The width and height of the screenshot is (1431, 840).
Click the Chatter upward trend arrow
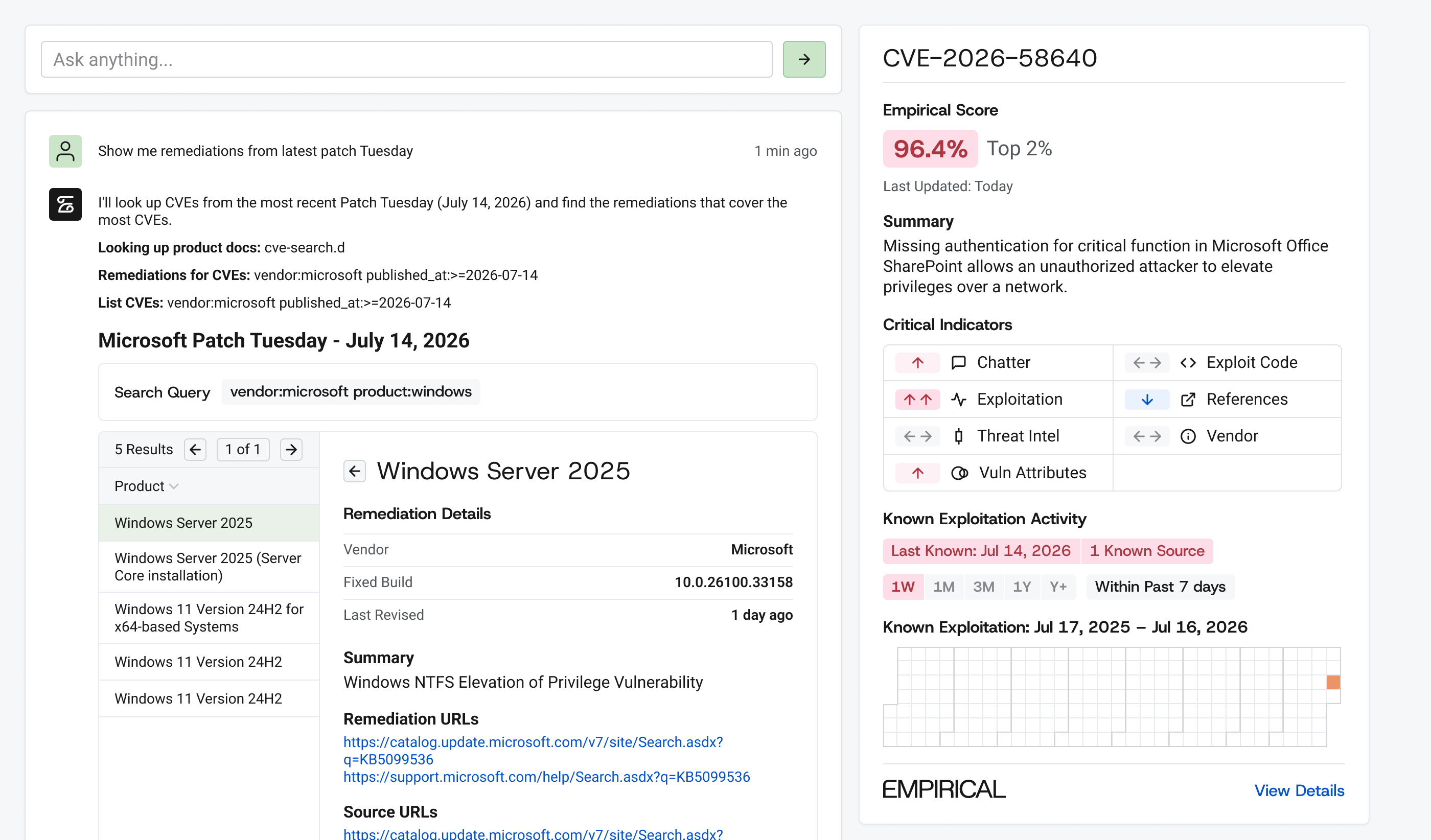pos(918,363)
